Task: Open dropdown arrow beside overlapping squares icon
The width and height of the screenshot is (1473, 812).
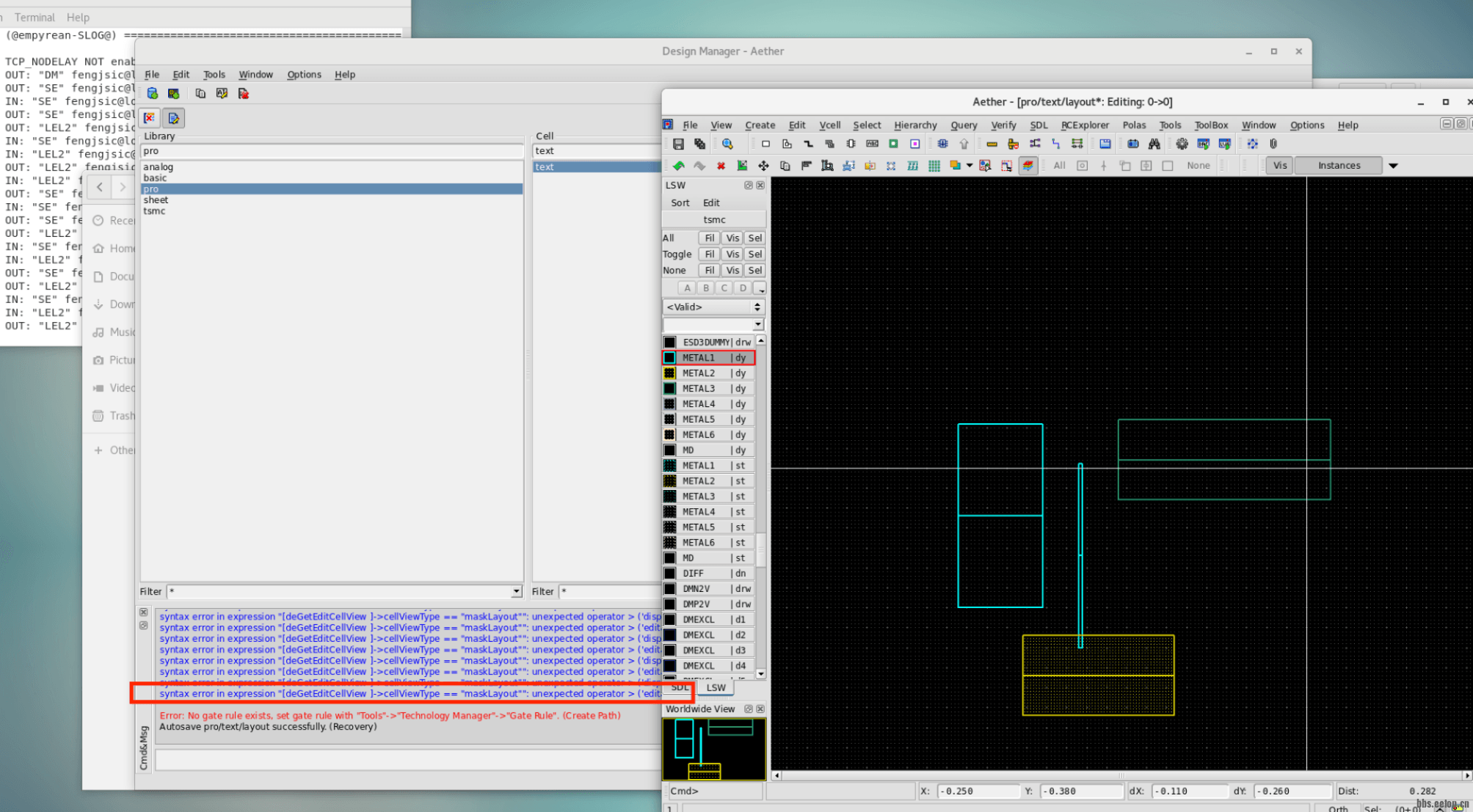Action: tap(970, 166)
